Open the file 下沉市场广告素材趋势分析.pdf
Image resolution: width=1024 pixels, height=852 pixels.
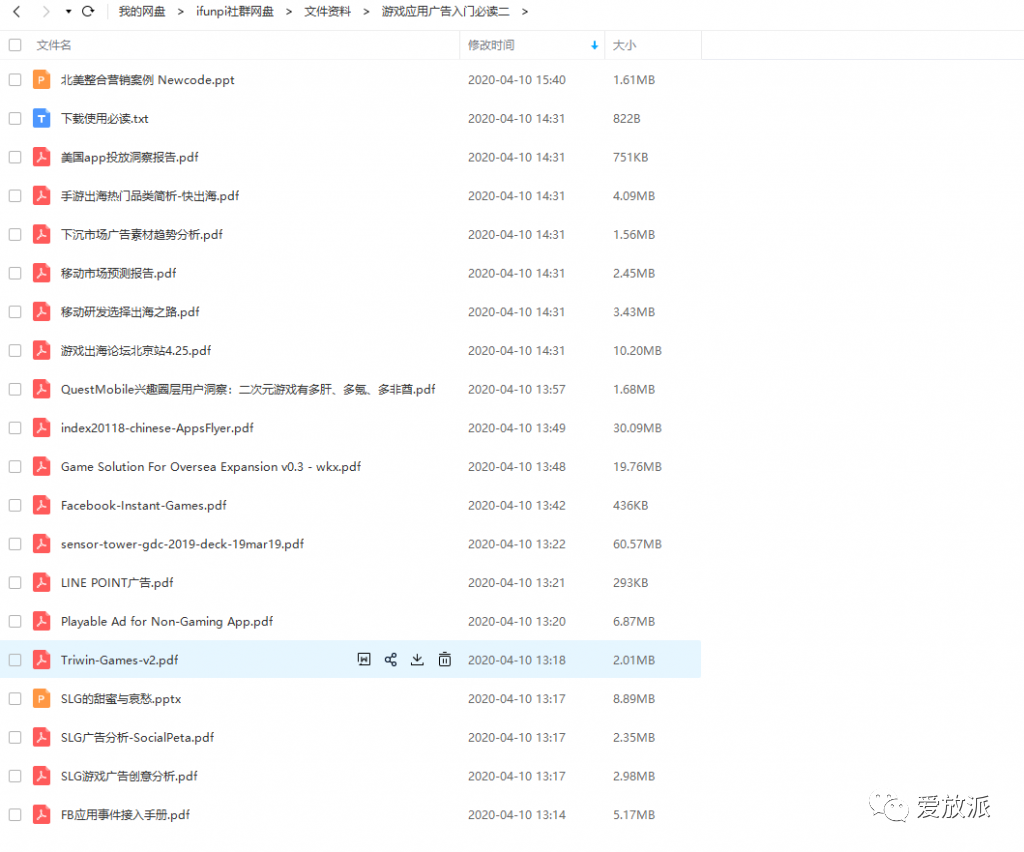tap(142, 234)
